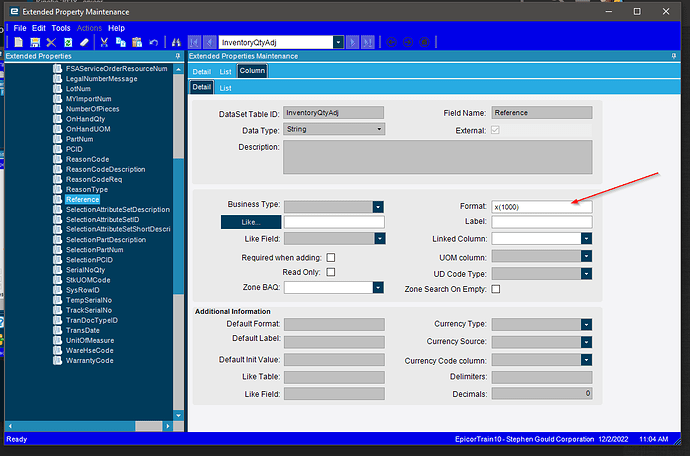Click the icon beside SysRowID tree node
Image resolution: width=690 pixels, height=456 pixels.
pyautogui.click(x=57, y=290)
